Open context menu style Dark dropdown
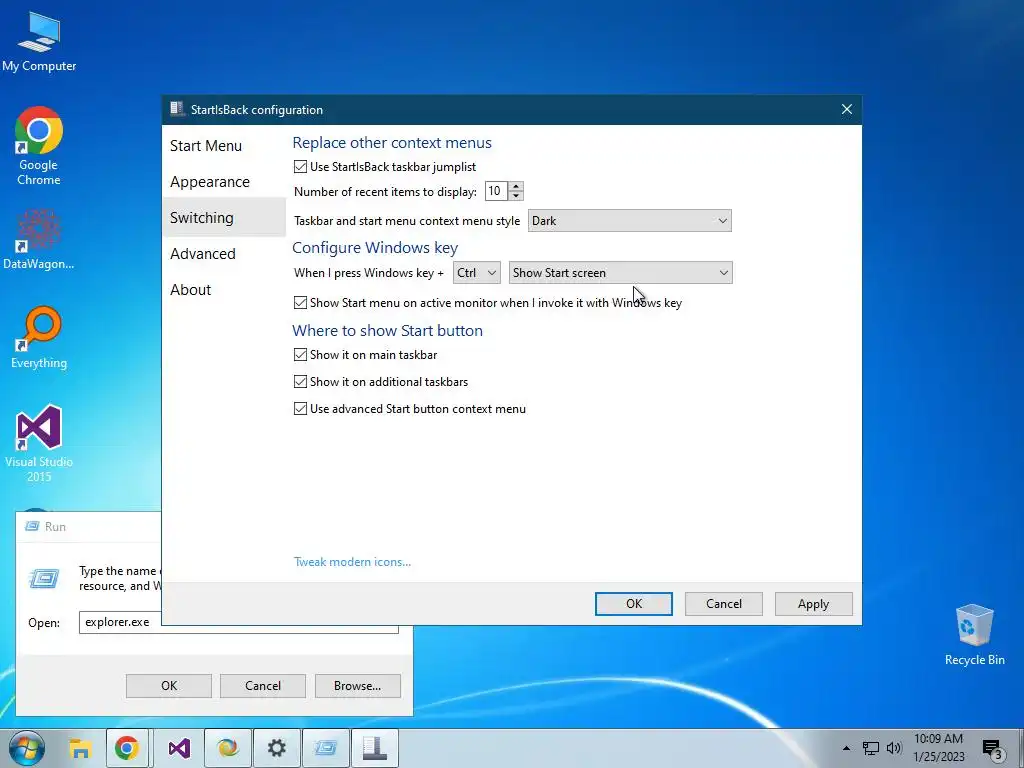 [630, 221]
